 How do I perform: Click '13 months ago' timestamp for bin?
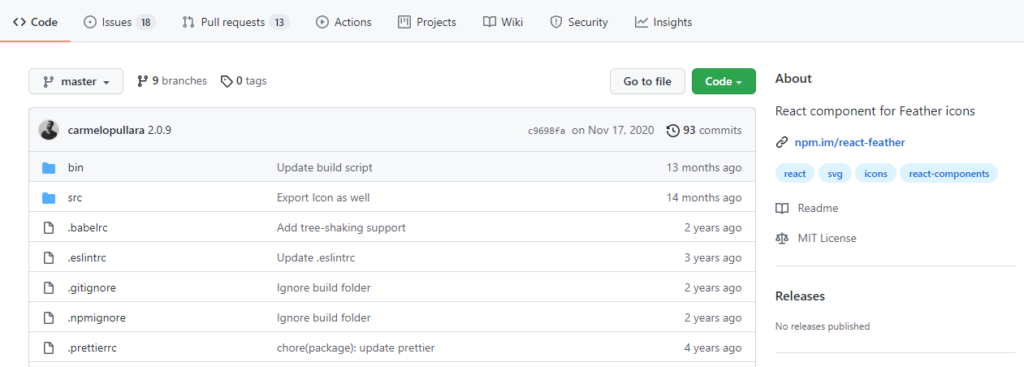click(704, 168)
